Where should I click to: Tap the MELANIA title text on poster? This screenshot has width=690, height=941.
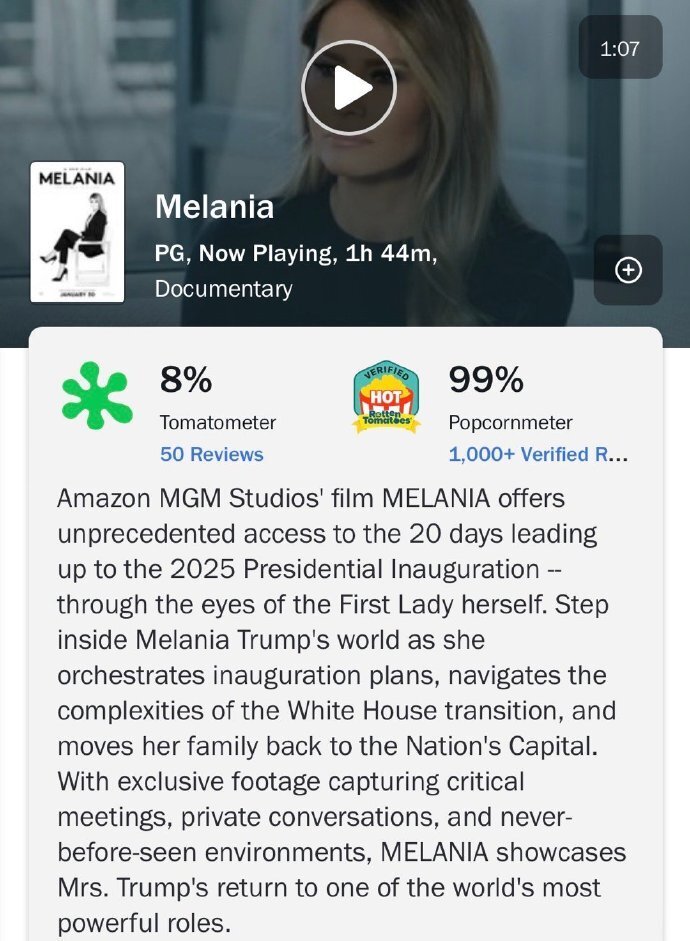[x=76, y=178]
